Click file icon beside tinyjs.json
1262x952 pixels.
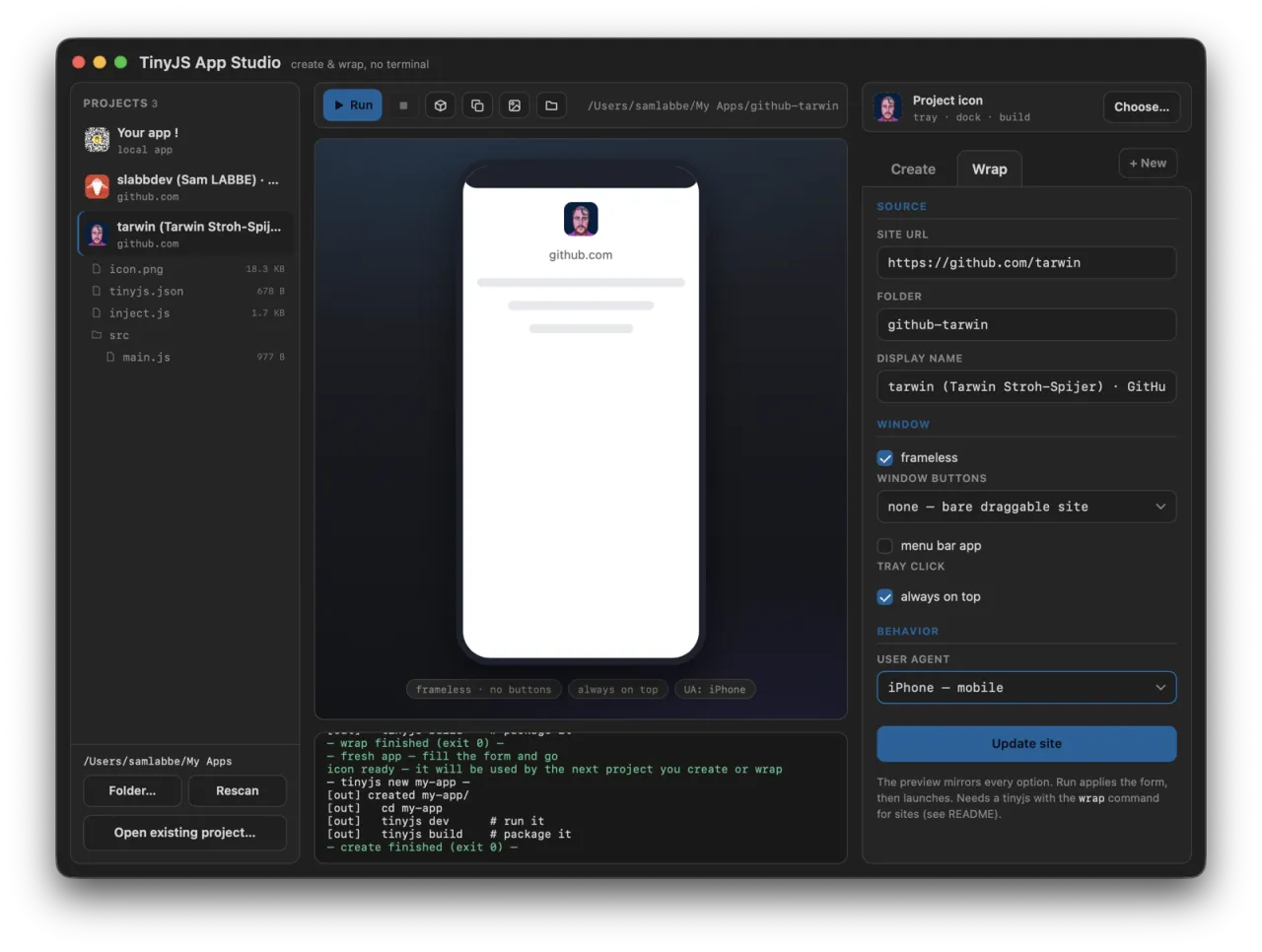pos(97,291)
